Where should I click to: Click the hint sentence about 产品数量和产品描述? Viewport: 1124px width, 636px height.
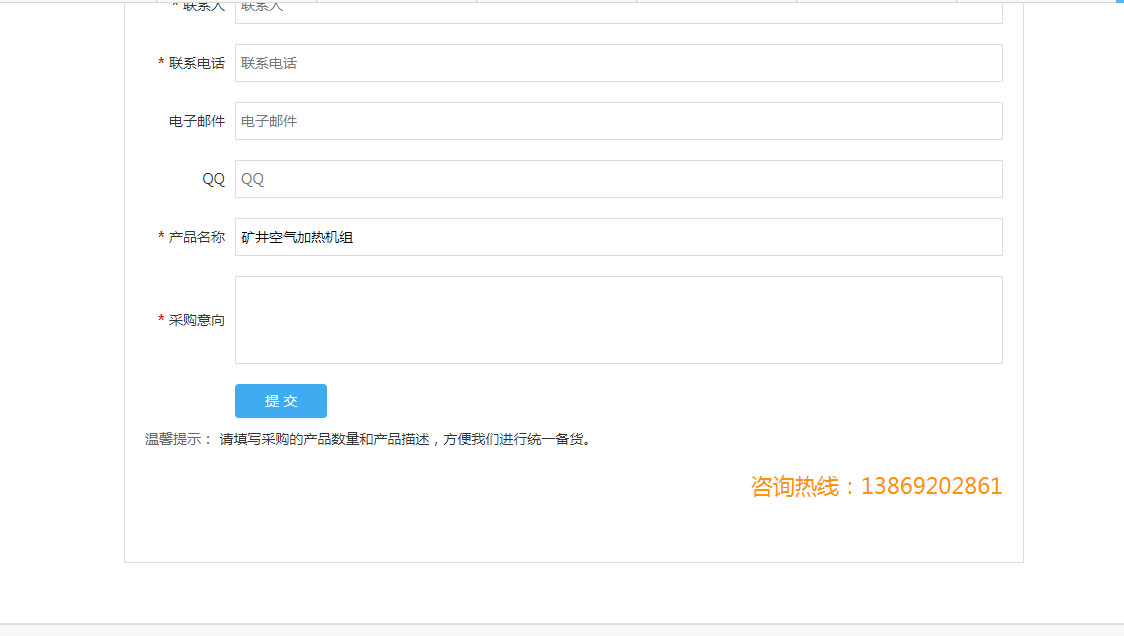(405, 439)
